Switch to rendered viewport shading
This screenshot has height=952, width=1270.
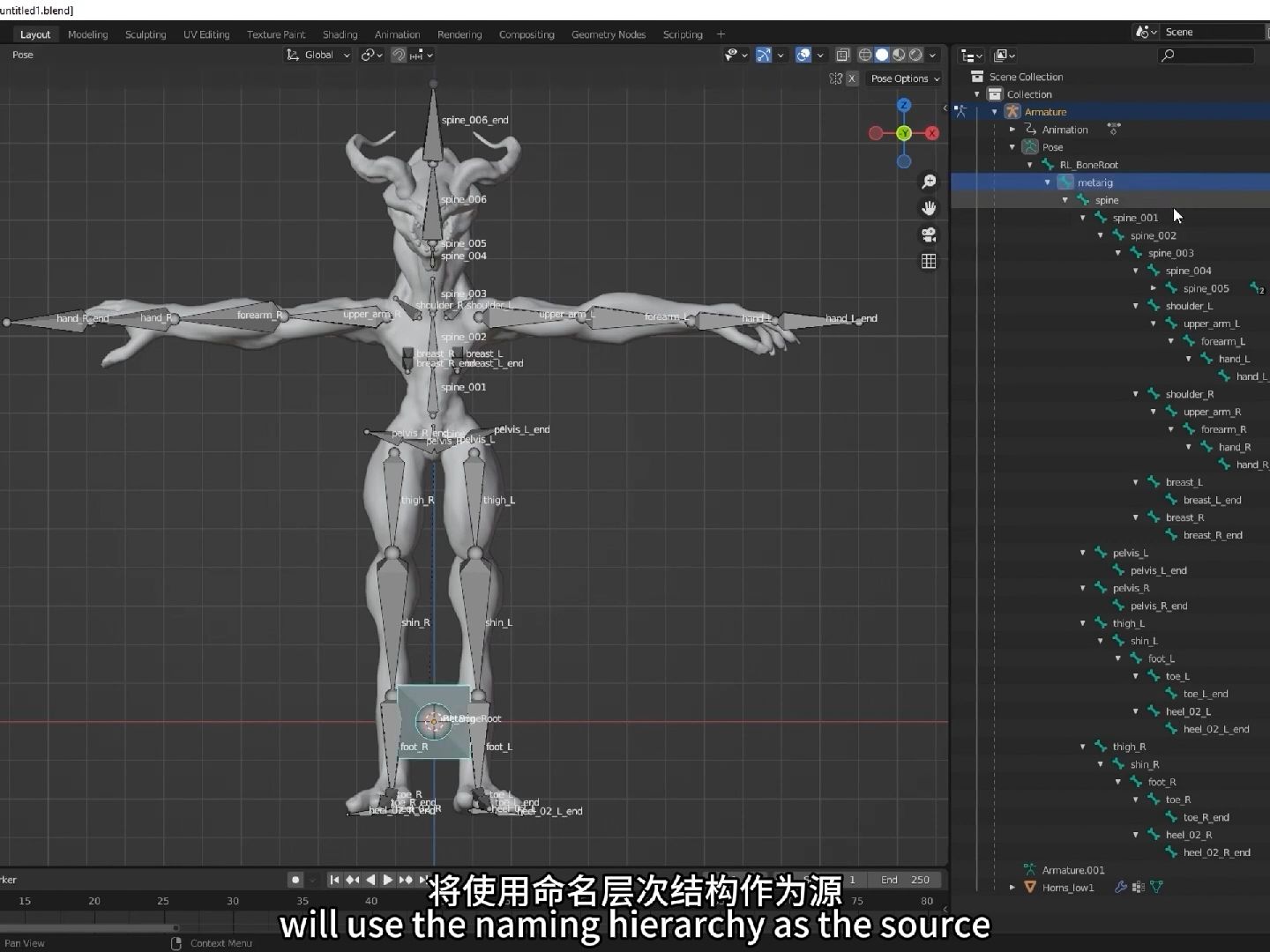(915, 55)
